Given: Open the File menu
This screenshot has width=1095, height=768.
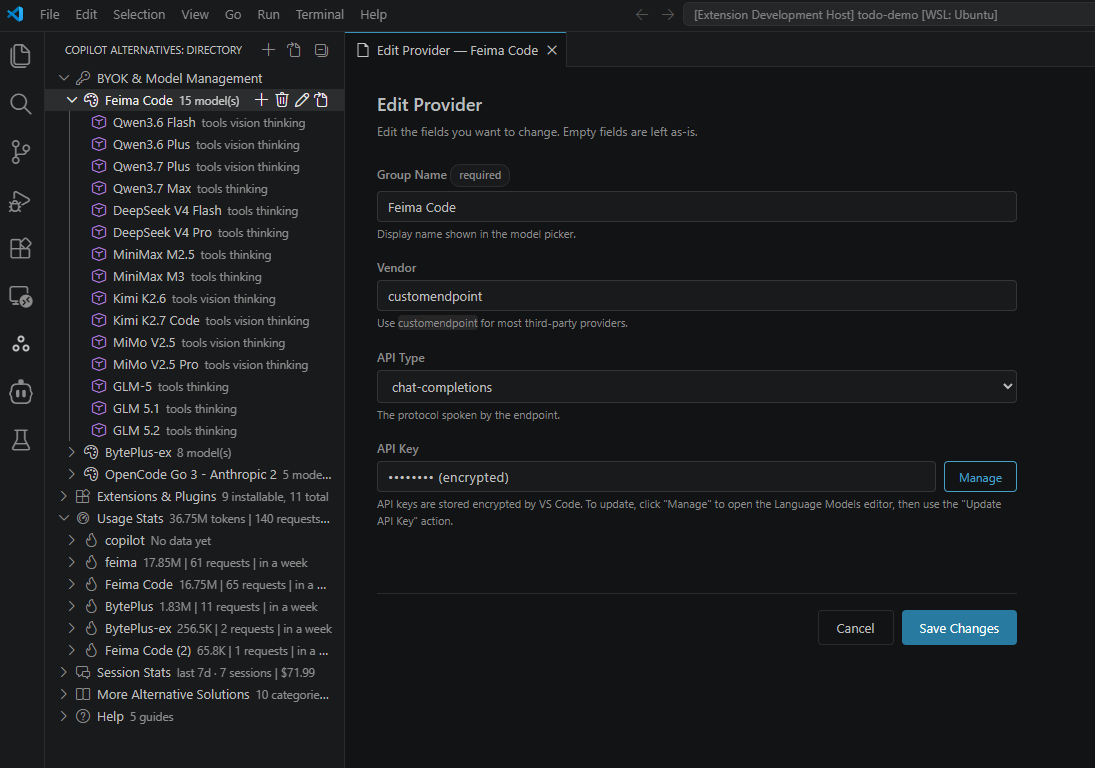Looking at the screenshot, I should 50,14.
